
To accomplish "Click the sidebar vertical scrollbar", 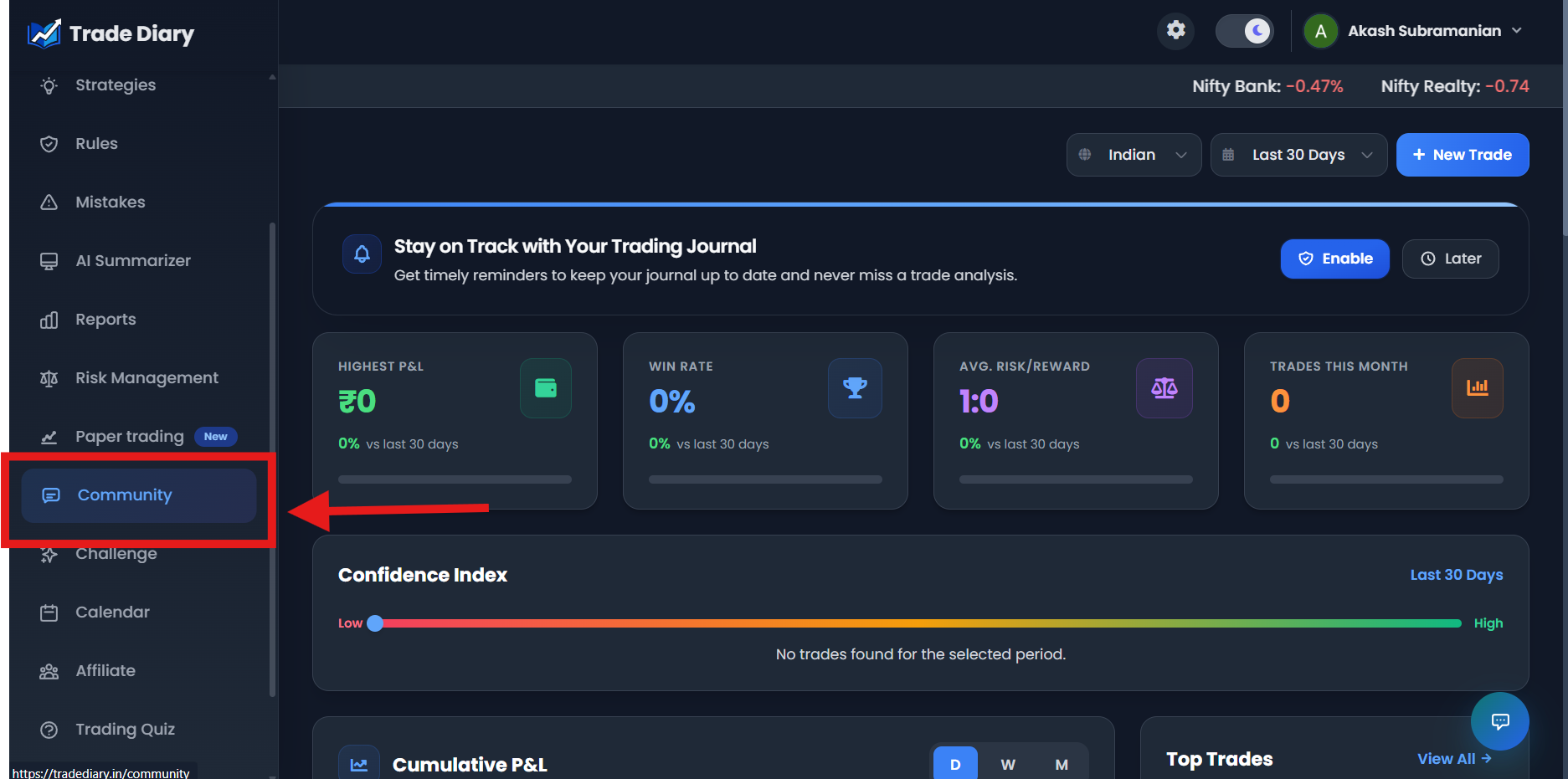I will (x=272, y=460).
